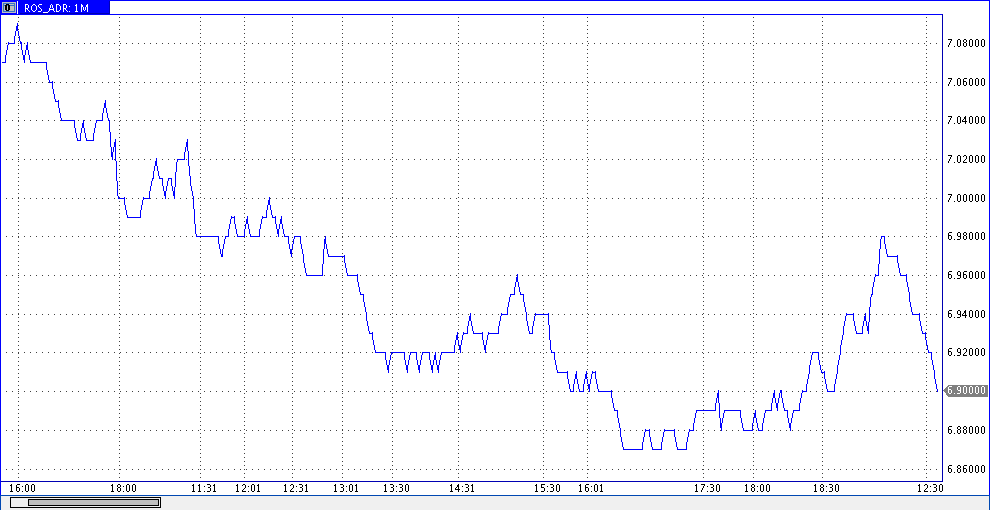The image size is (990, 510).
Task: Click the 13:30 time axis label
Action: click(396, 489)
